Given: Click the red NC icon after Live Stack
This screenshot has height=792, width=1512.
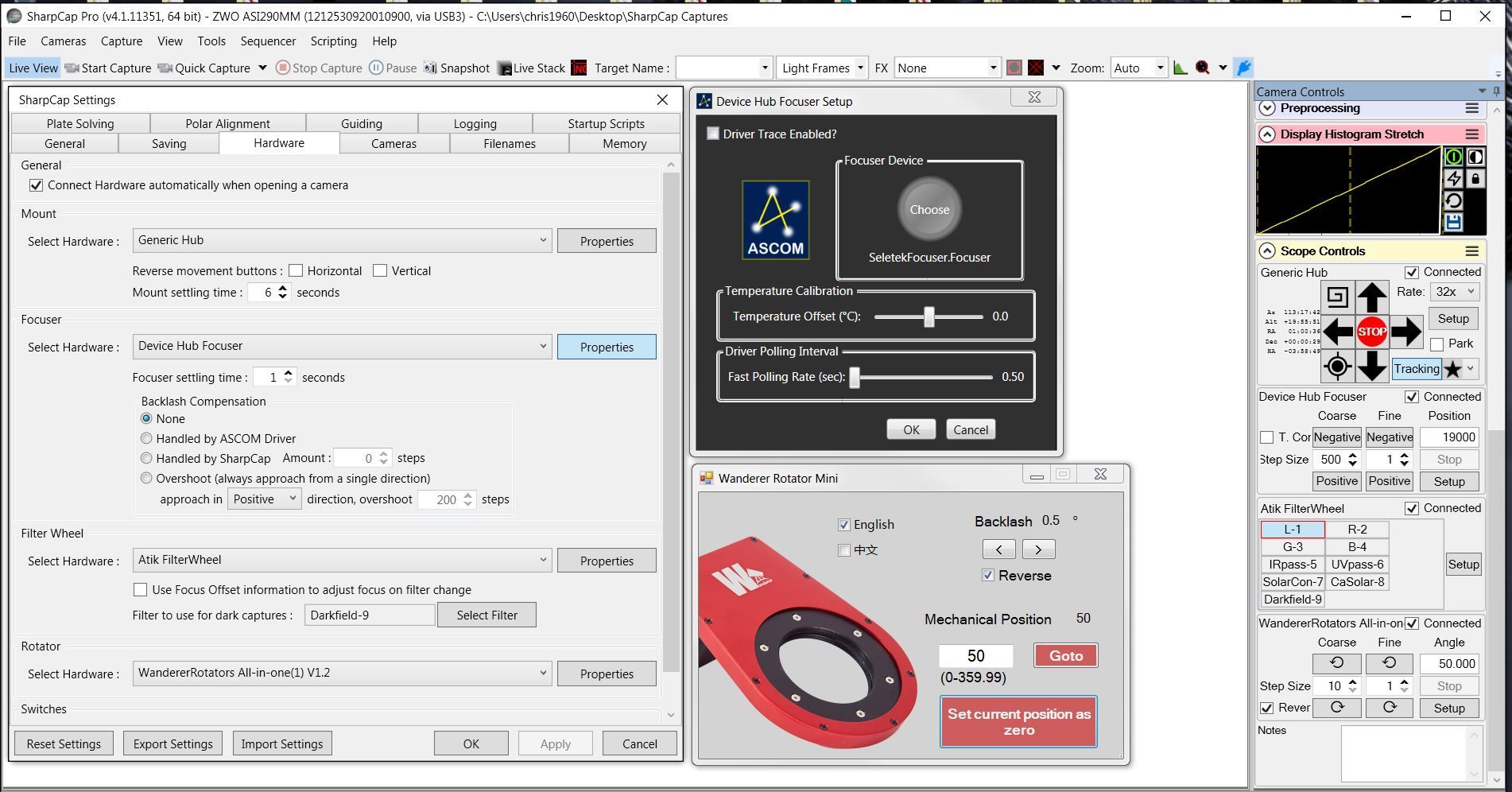Looking at the screenshot, I should click(x=580, y=68).
